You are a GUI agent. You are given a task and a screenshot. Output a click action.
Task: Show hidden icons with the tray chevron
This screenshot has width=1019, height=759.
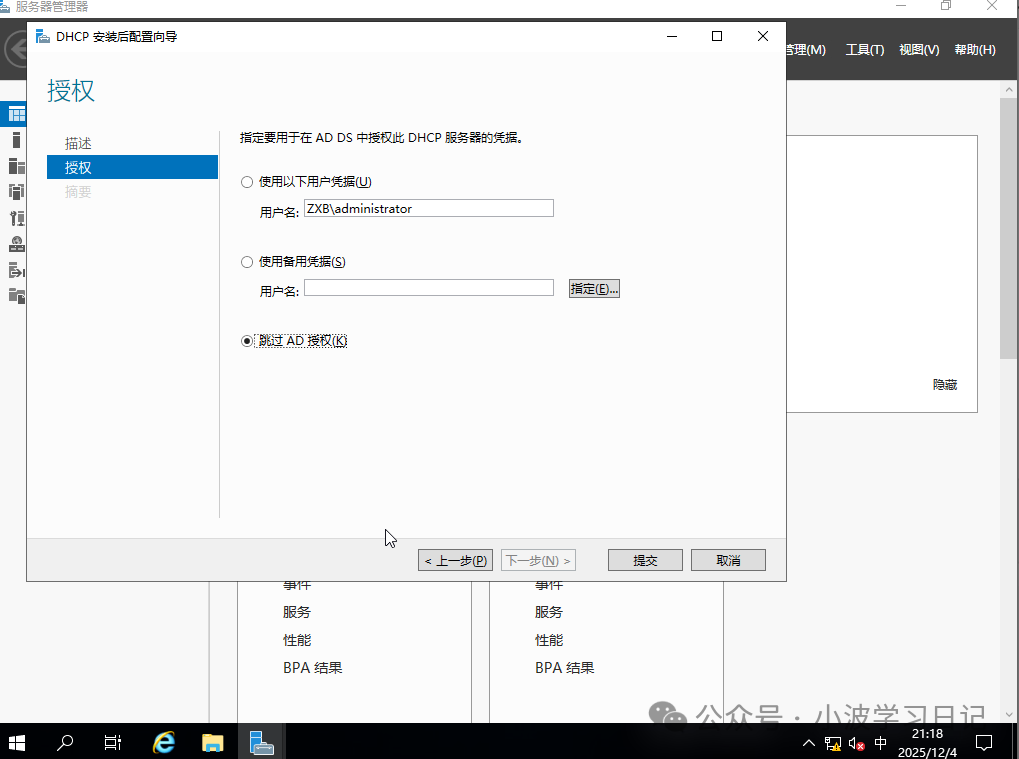click(x=807, y=743)
